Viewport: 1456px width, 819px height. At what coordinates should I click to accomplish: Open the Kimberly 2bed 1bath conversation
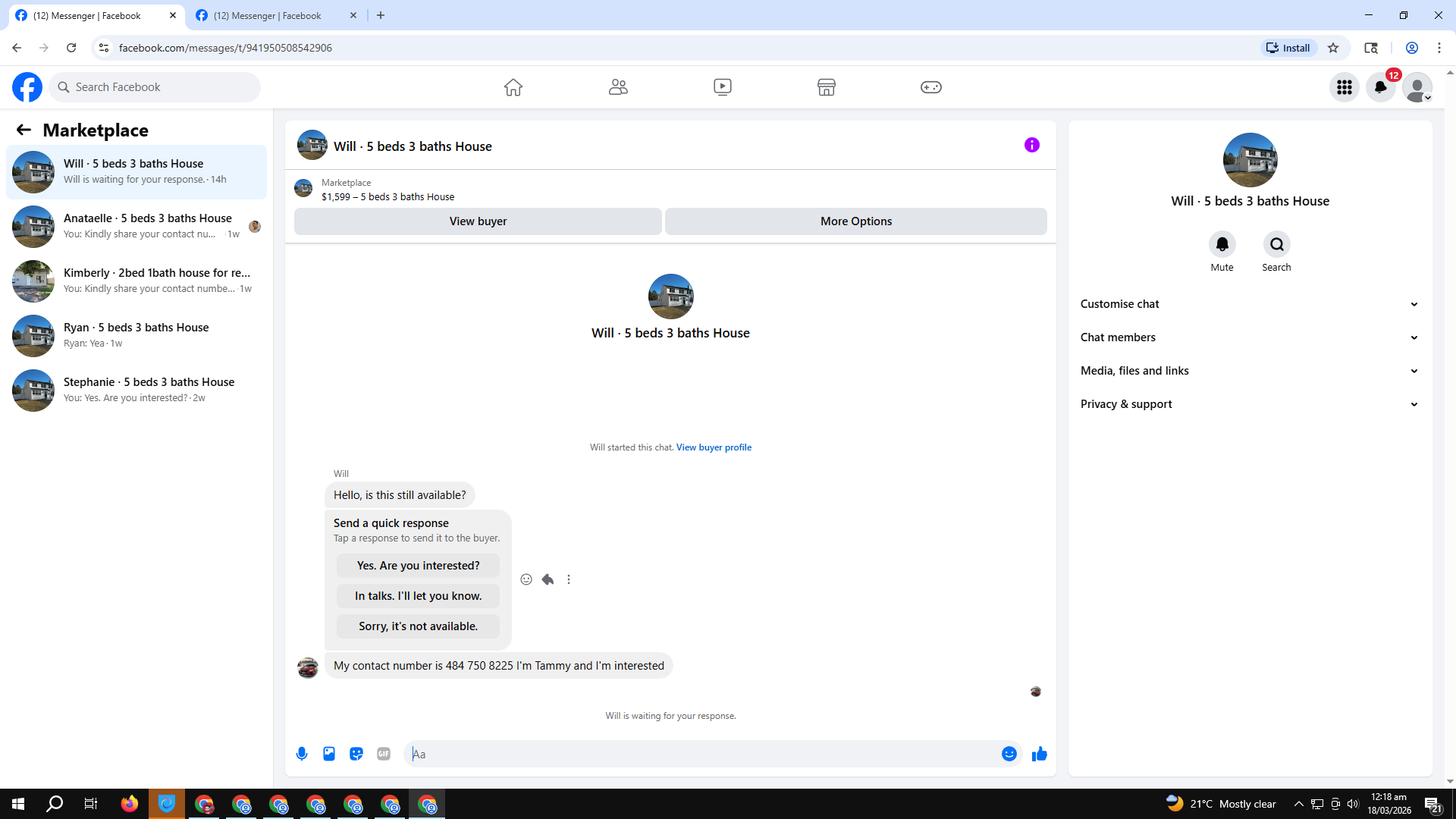(x=136, y=281)
